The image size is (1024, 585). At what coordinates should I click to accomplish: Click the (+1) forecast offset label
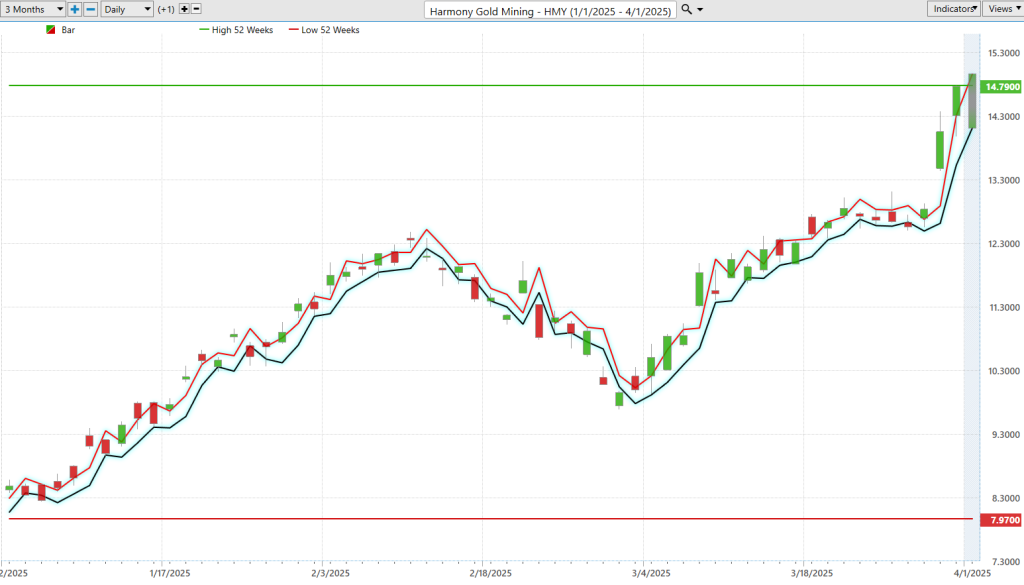167,9
